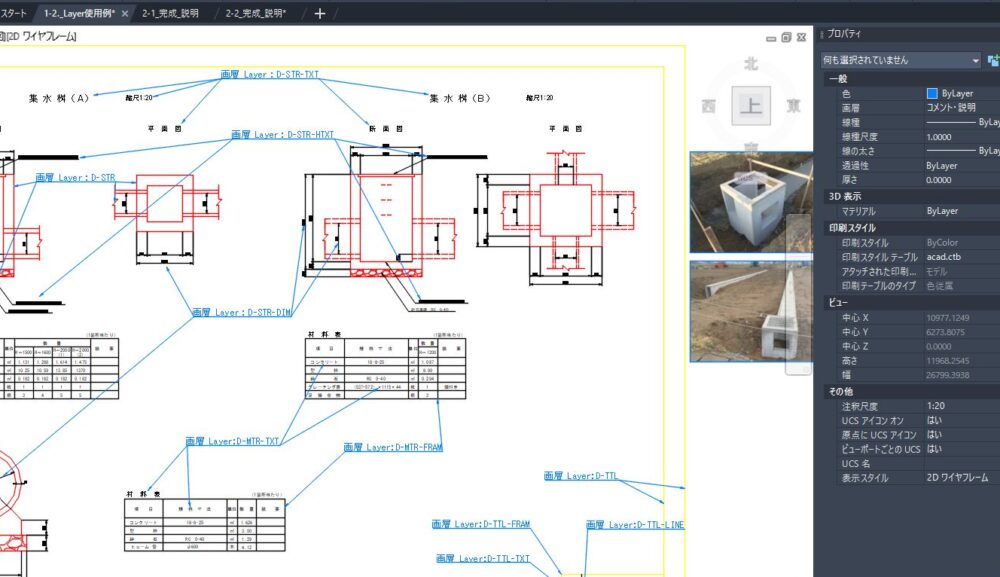
Task: Select the 画層 value コメント・説明
Action: (x=951, y=108)
